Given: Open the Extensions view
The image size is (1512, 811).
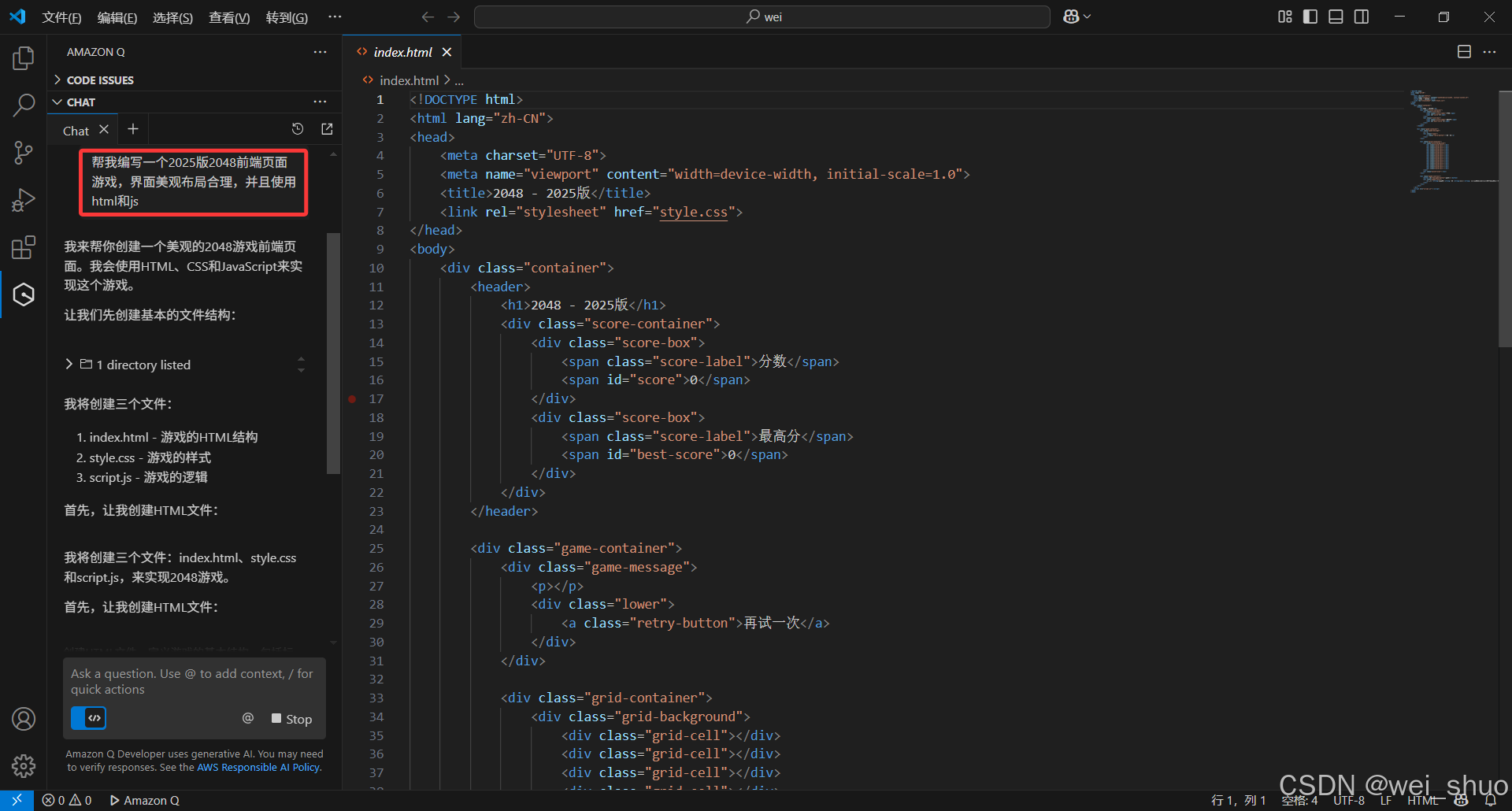Looking at the screenshot, I should pyautogui.click(x=24, y=247).
